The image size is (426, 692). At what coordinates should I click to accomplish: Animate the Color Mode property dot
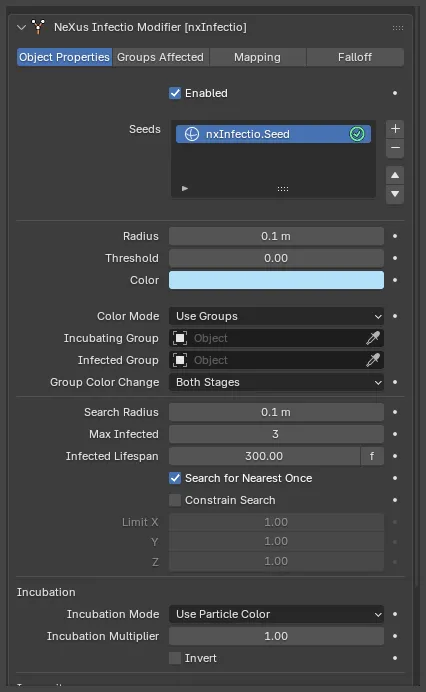[395, 316]
